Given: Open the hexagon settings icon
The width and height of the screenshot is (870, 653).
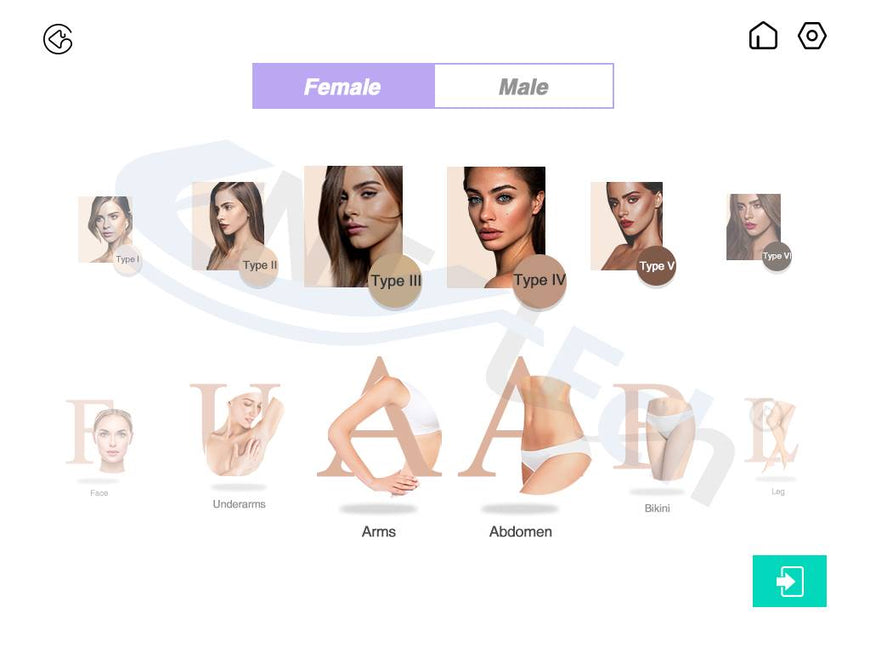Looking at the screenshot, I should pos(812,36).
